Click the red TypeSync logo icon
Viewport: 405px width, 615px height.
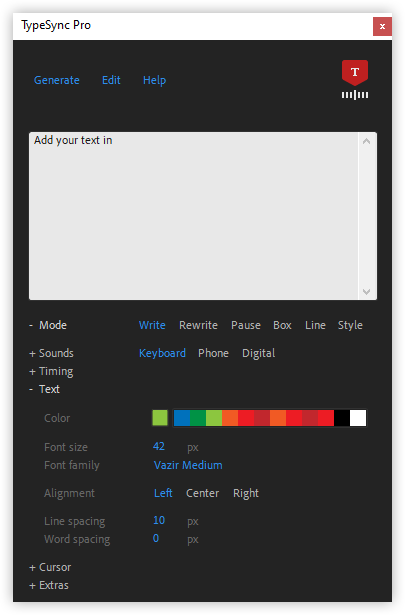(355, 80)
